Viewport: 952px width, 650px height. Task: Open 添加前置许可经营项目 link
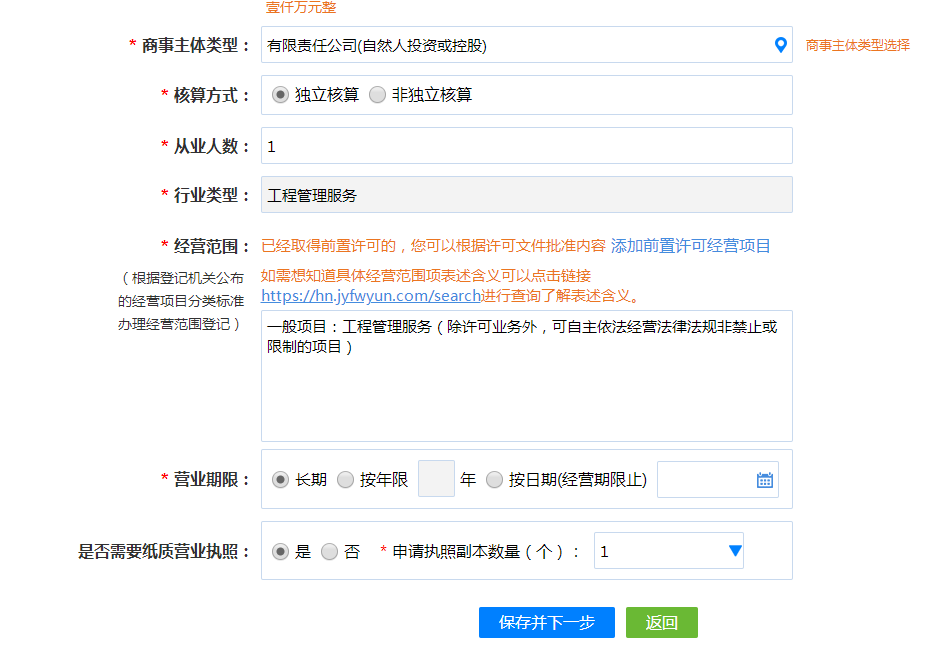click(x=690, y=246)
